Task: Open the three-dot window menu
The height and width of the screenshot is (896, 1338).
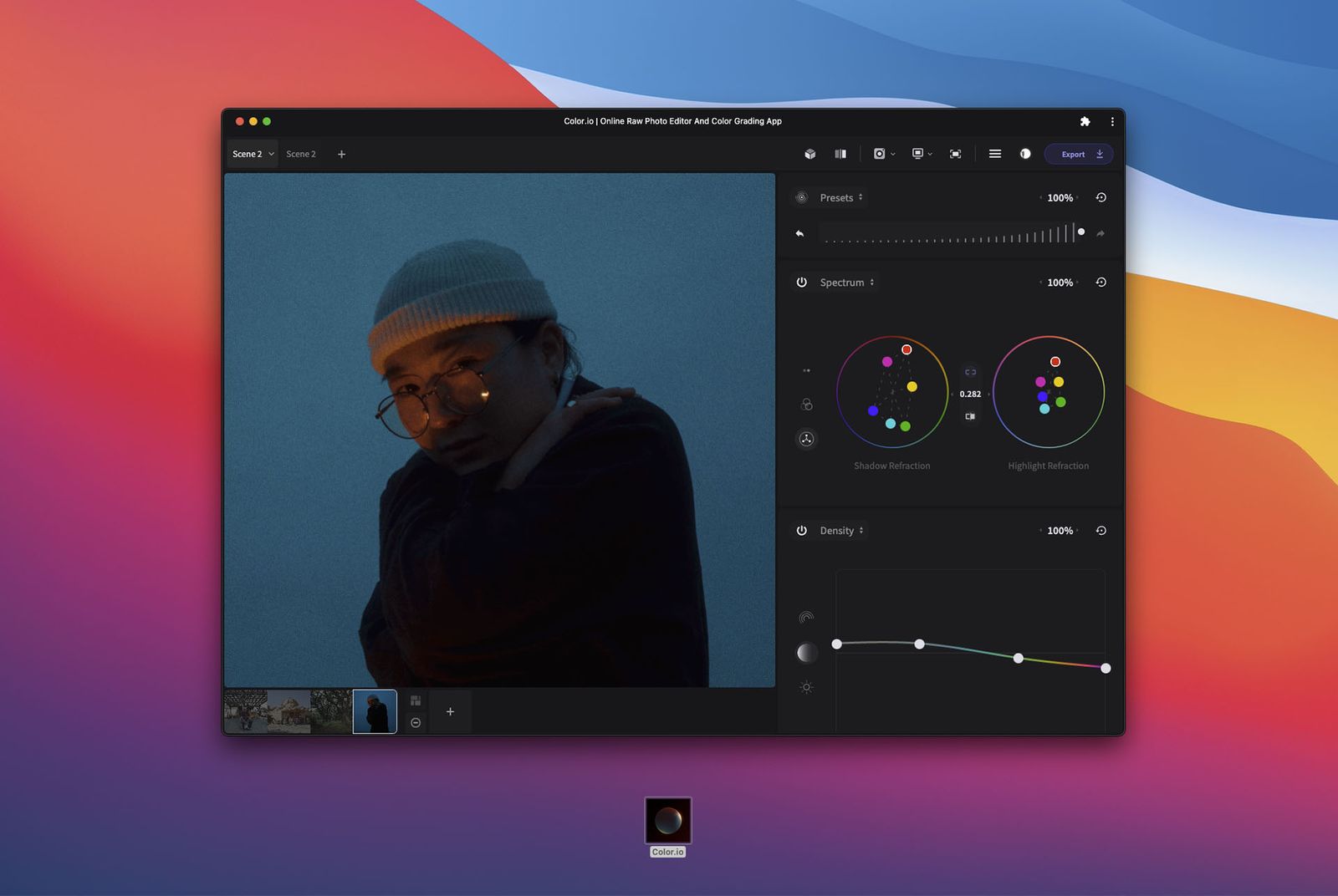Action: [1112, 122]
